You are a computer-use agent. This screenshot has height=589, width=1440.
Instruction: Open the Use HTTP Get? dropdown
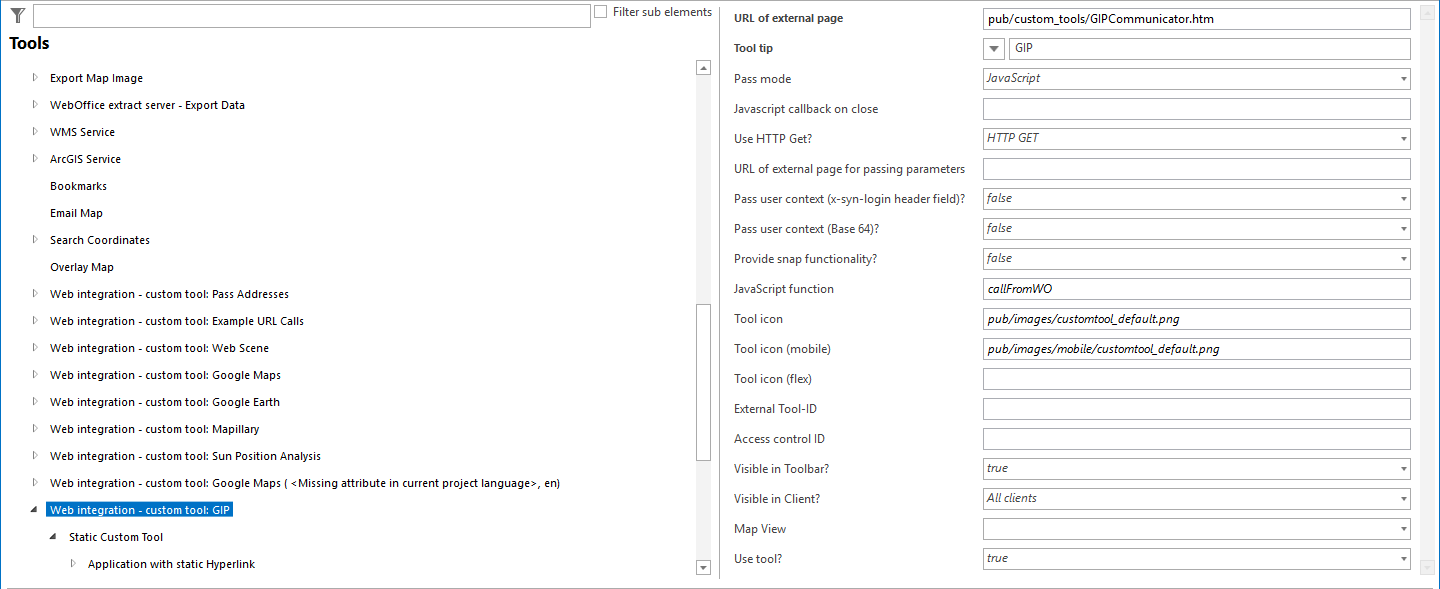[1400, 138]
